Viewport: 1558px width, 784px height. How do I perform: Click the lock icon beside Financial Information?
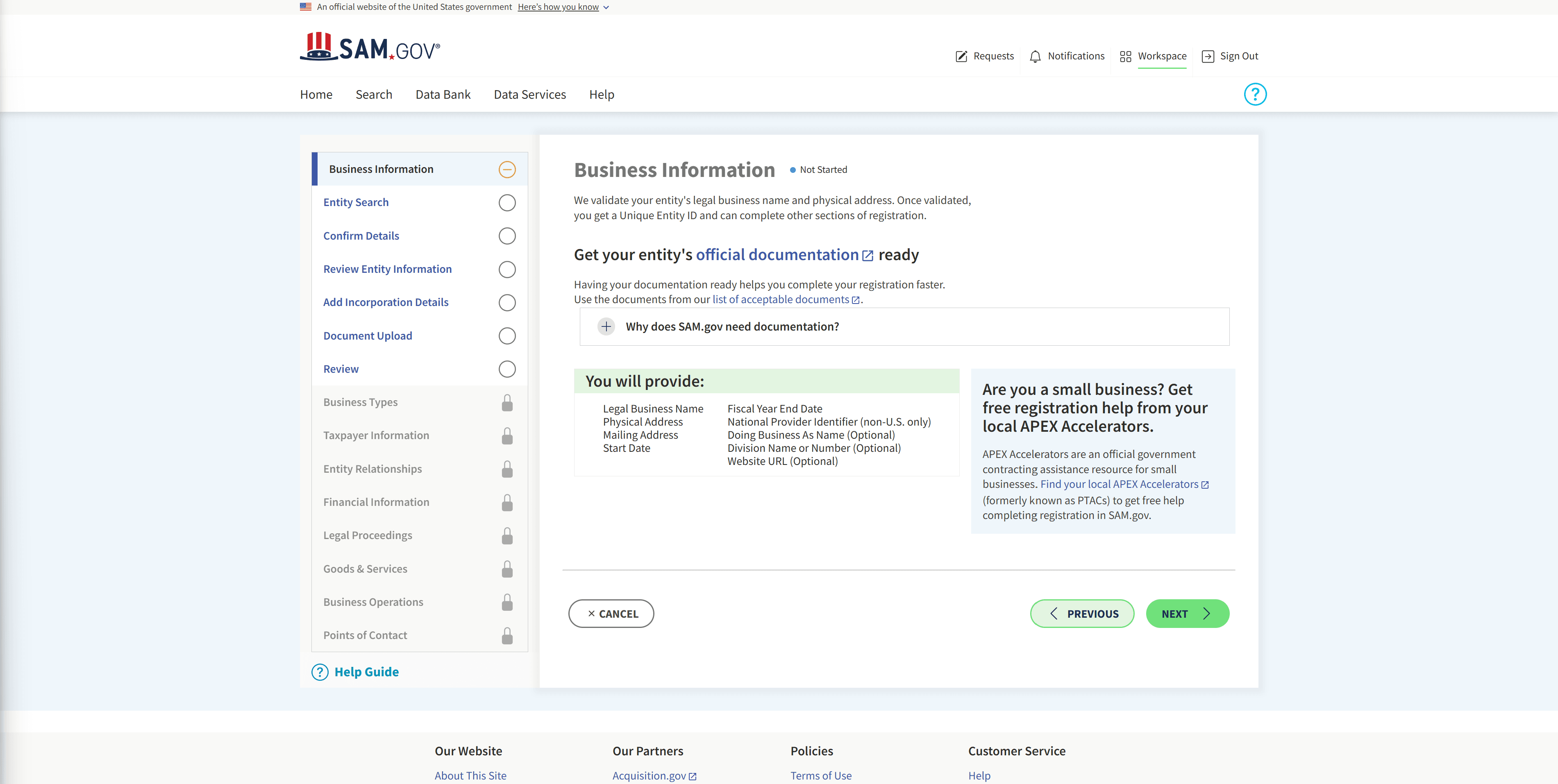click(x=507, y=502)
